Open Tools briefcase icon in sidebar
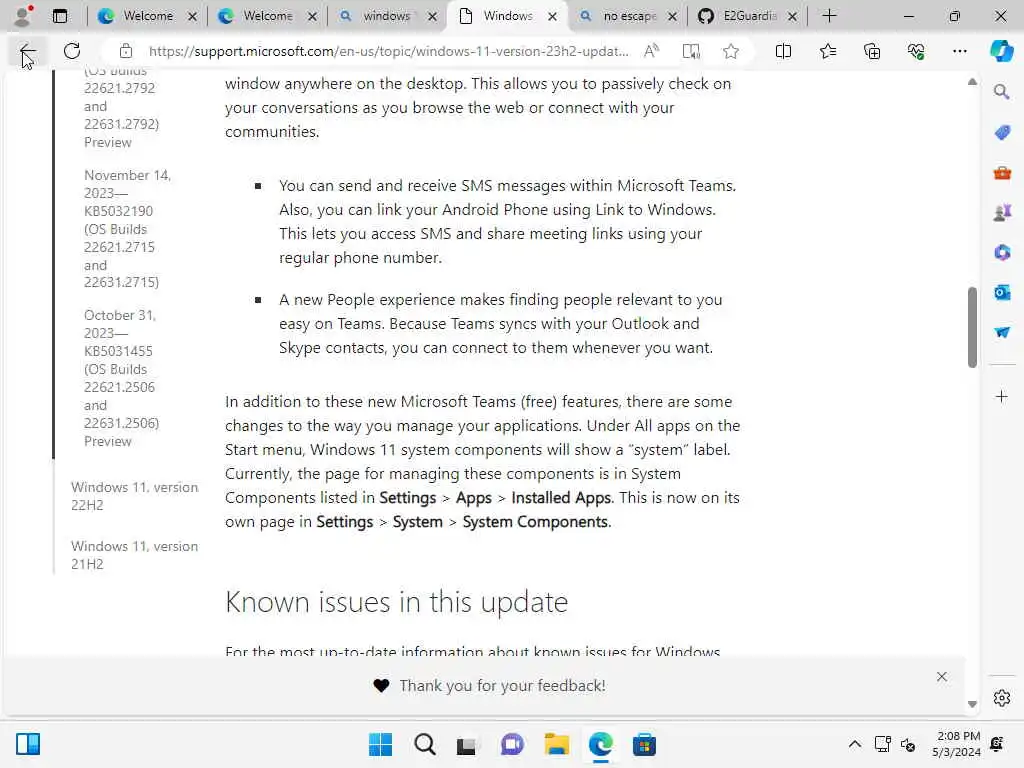This screenshot has width=1024, height=768. (x=1002, y=173)
